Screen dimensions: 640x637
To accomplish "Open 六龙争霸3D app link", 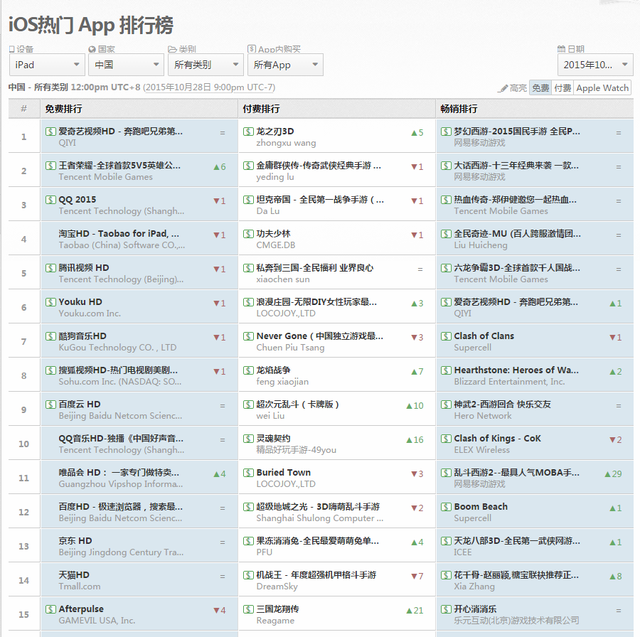I will pos(517,268).
